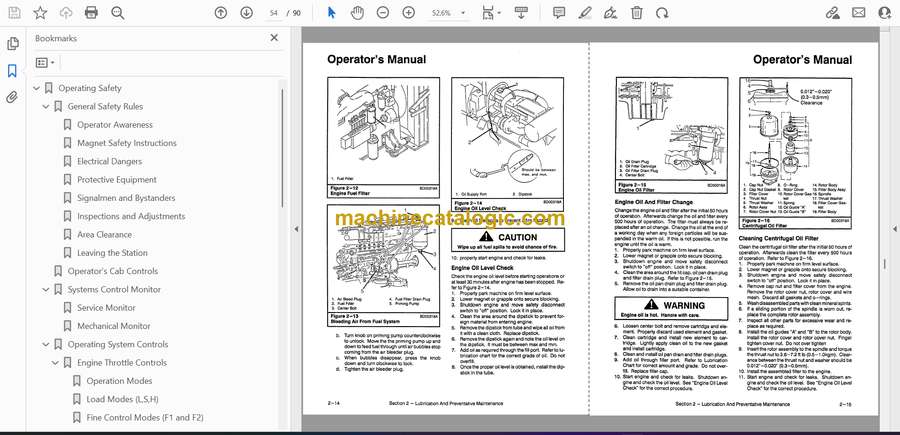Open the account profile icon
The height and width of the screenshot is (435, 900).
pyautogui.click(x=885, y=13)
